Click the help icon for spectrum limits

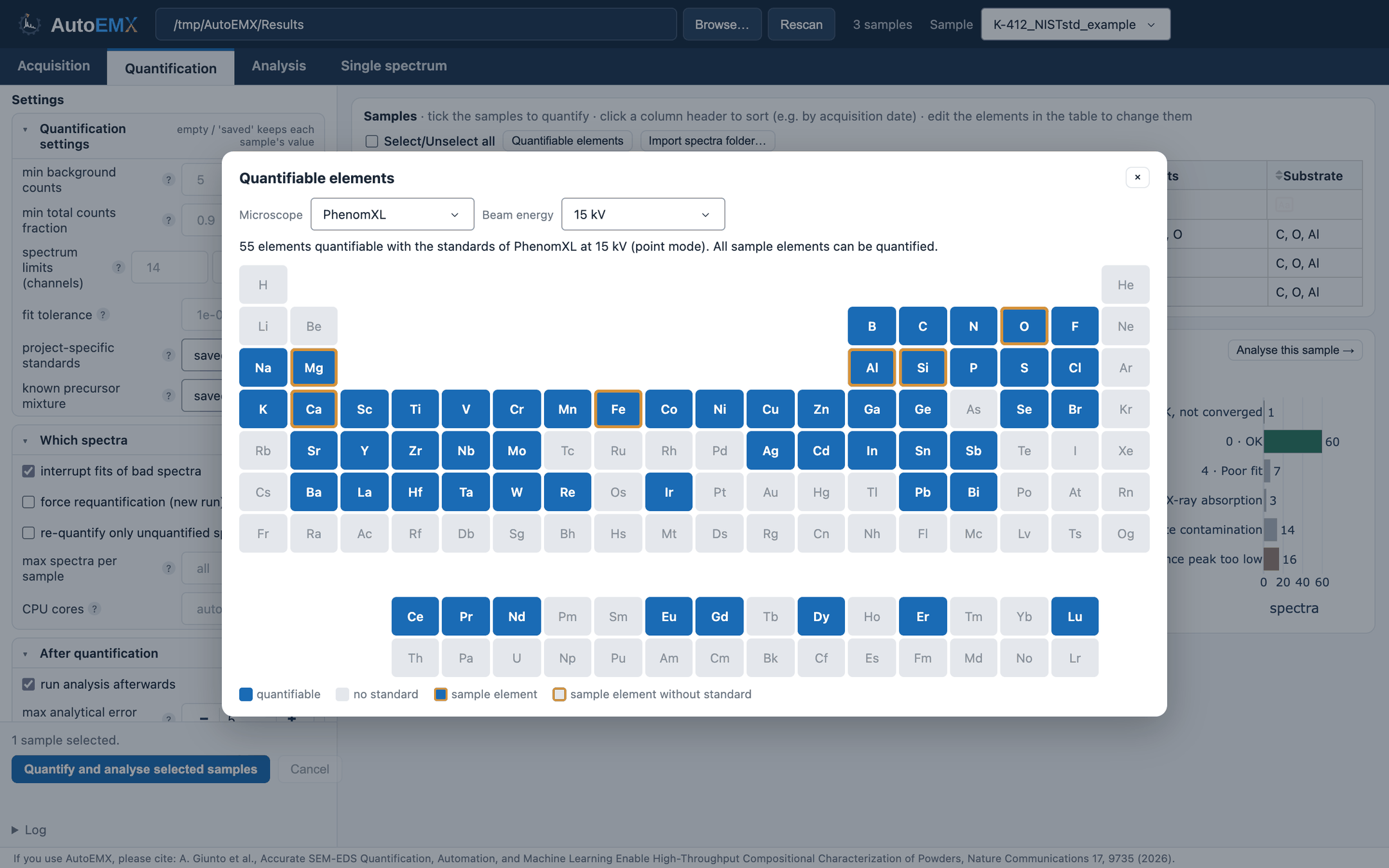click(x=118, y=267)
